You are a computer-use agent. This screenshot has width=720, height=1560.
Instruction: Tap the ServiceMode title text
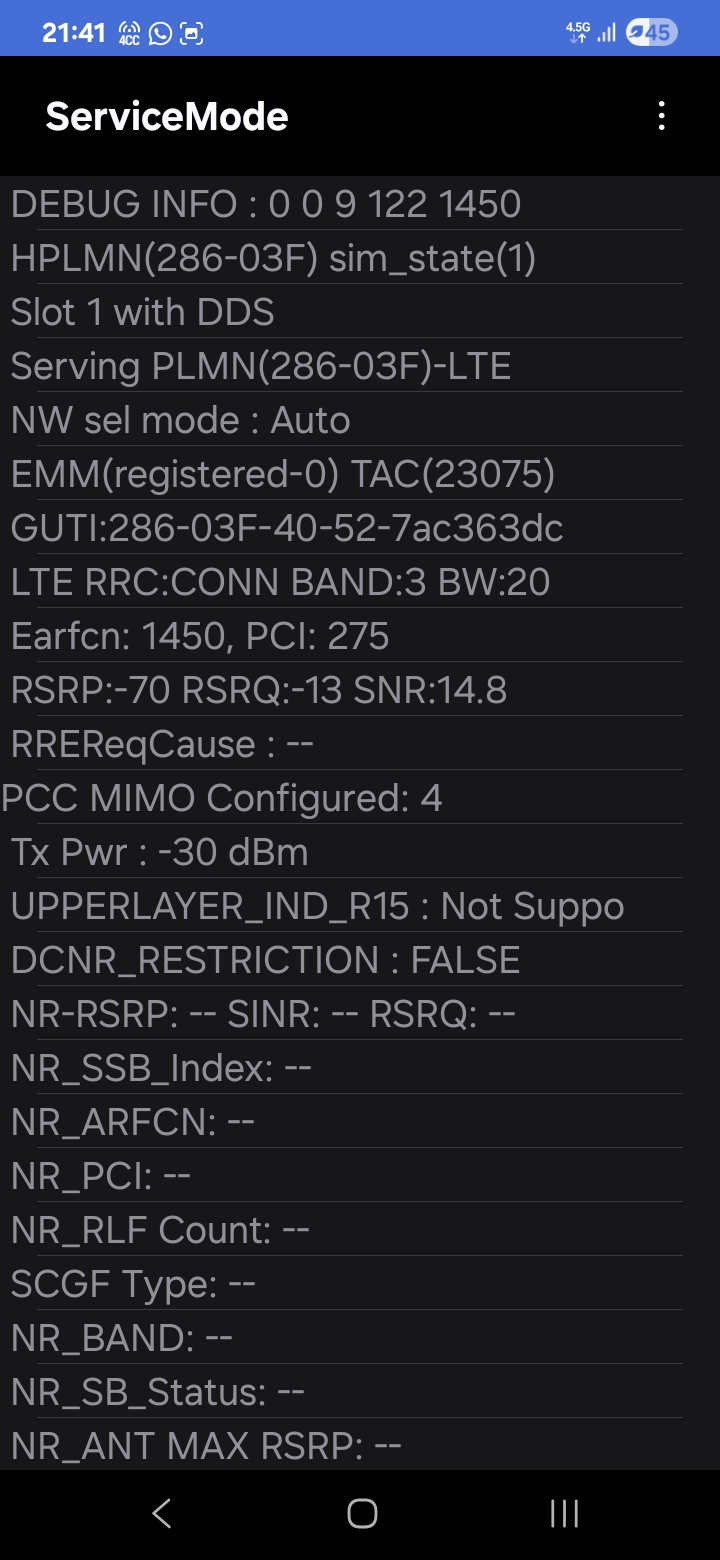pyautogui.click(x=167, y=117)
